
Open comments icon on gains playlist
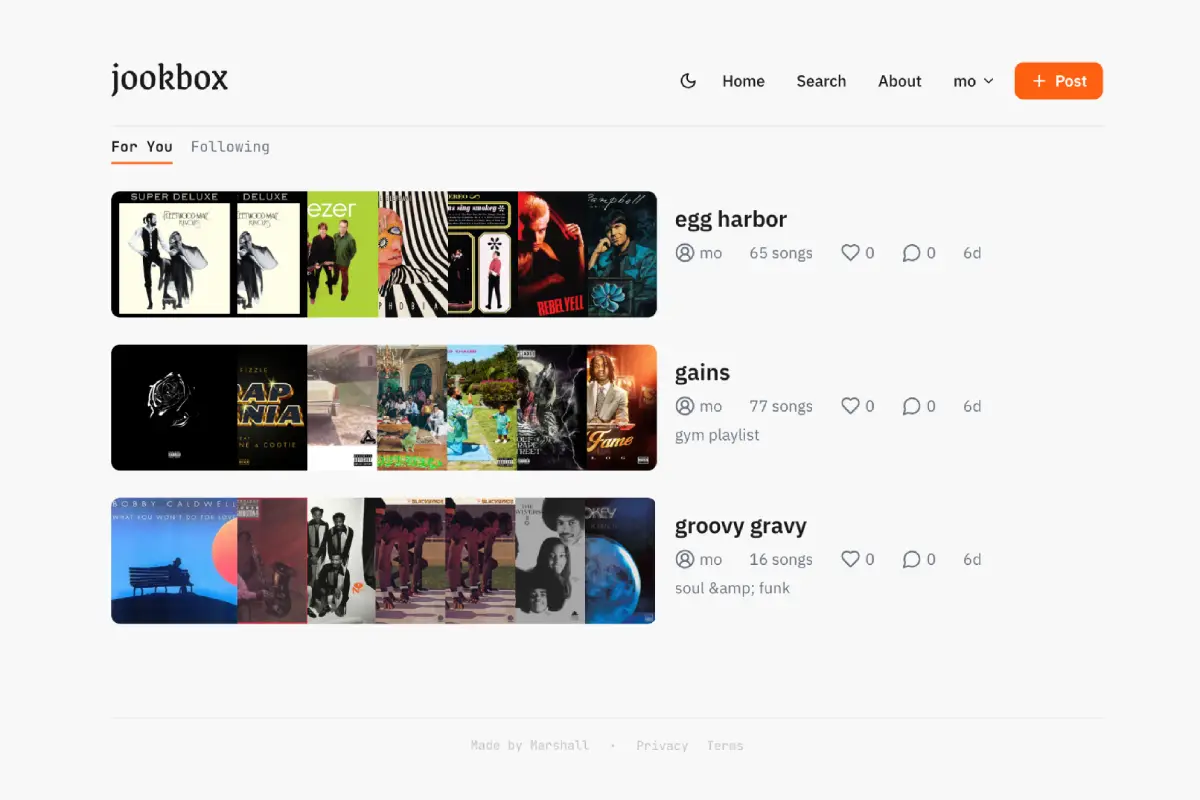[x=911, y=406]
